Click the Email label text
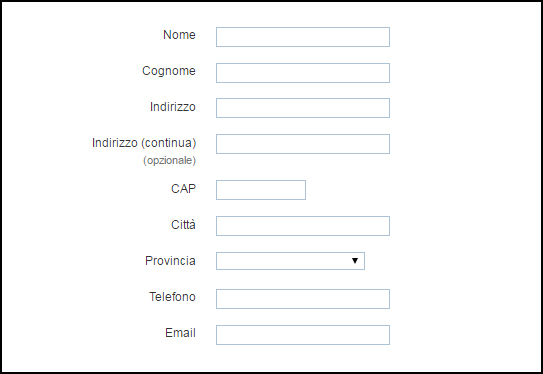 180,333
